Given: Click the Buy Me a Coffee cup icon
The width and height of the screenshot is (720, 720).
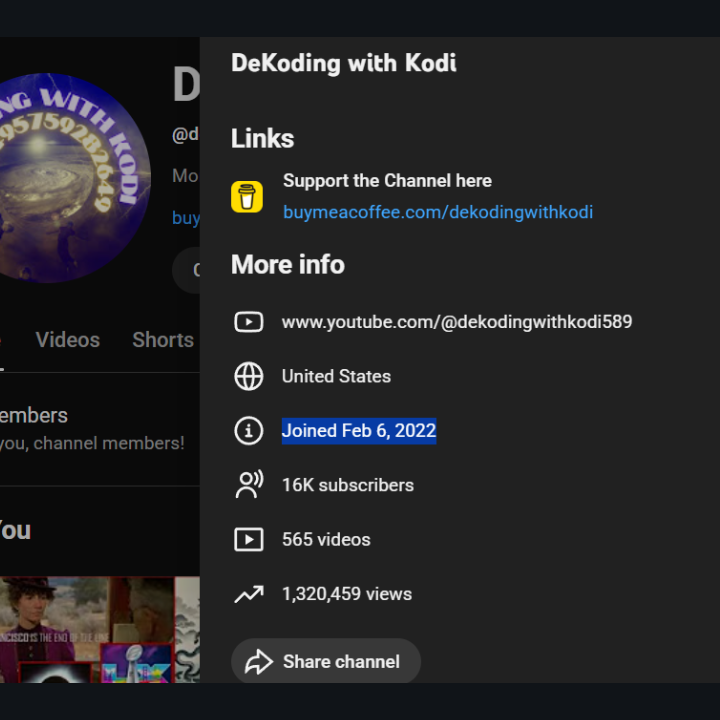Looking at the screenshot, I should click(247, 197).
